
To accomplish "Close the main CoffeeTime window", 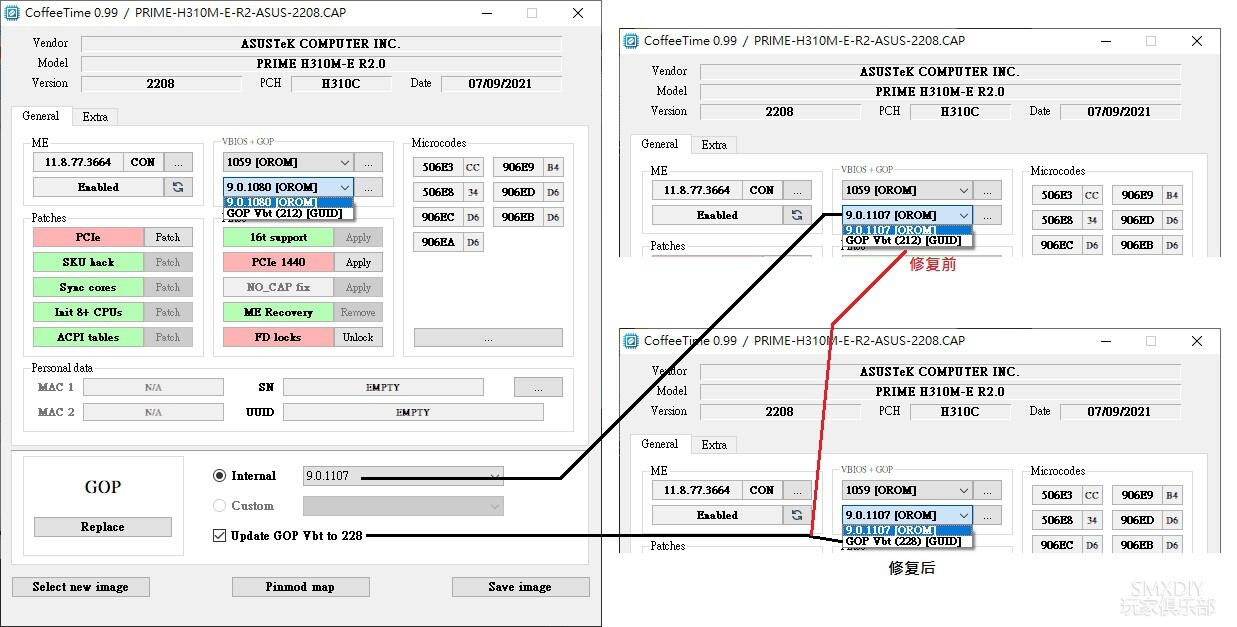I will click(x=578, y=13).
